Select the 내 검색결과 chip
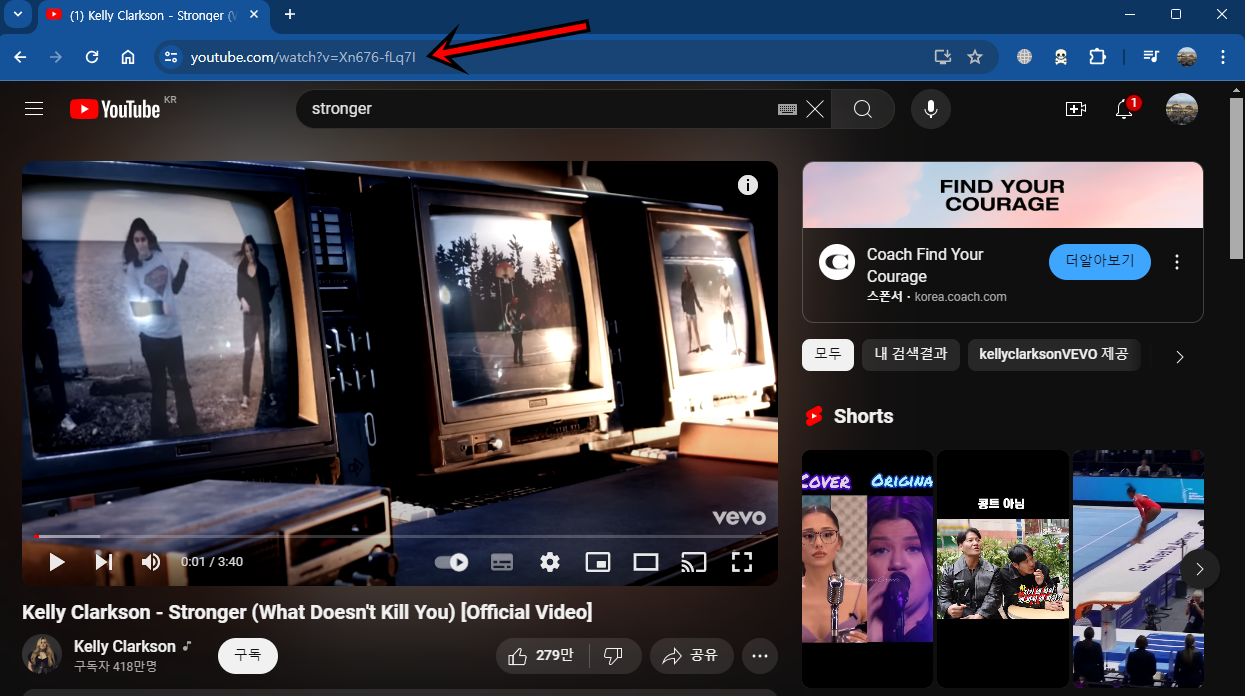The image size is (1245, 696). [911, 355]
